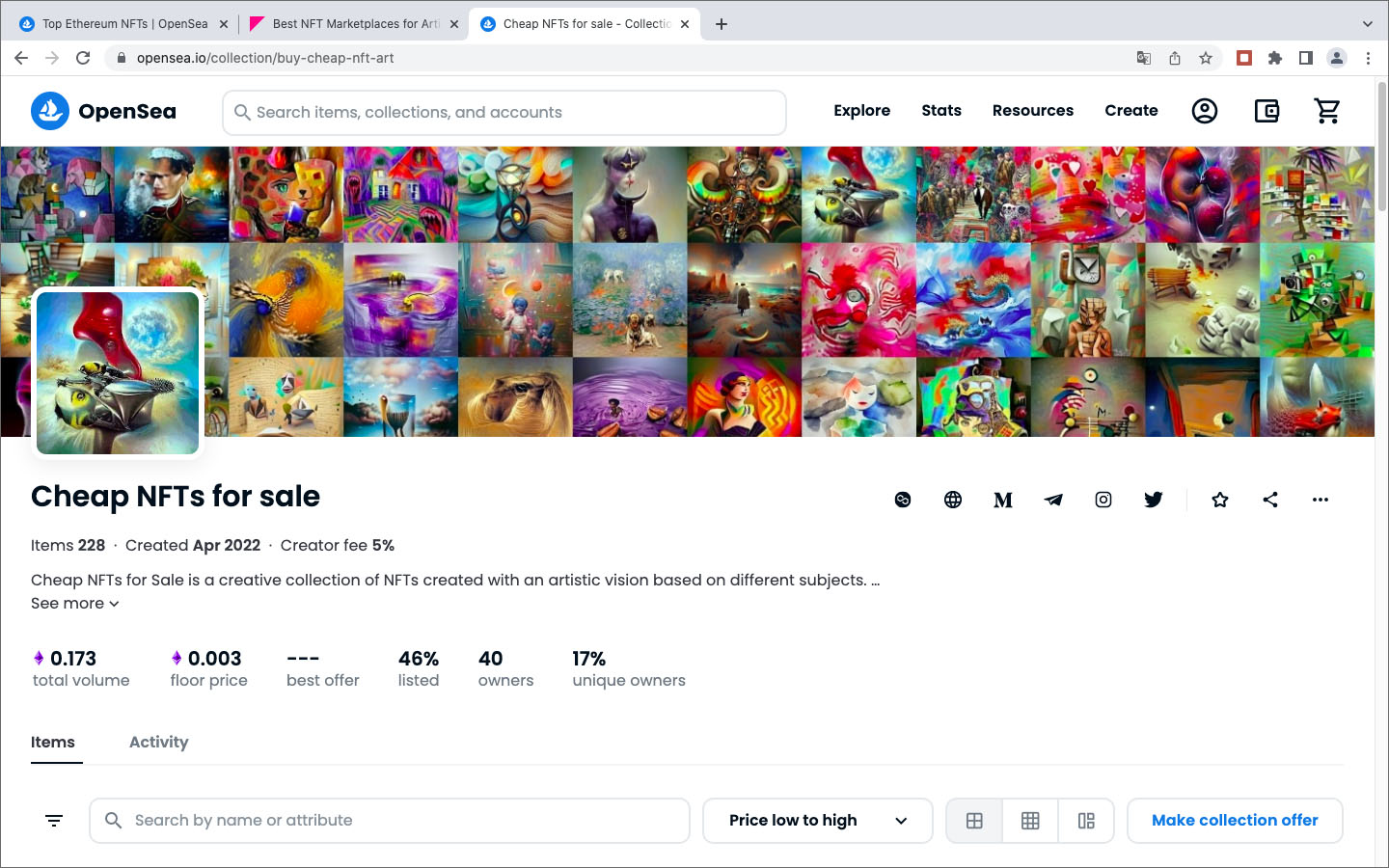This screenshot has height=868, width=1389.
Task: Expand description with See more
Action: pos(75,604)
